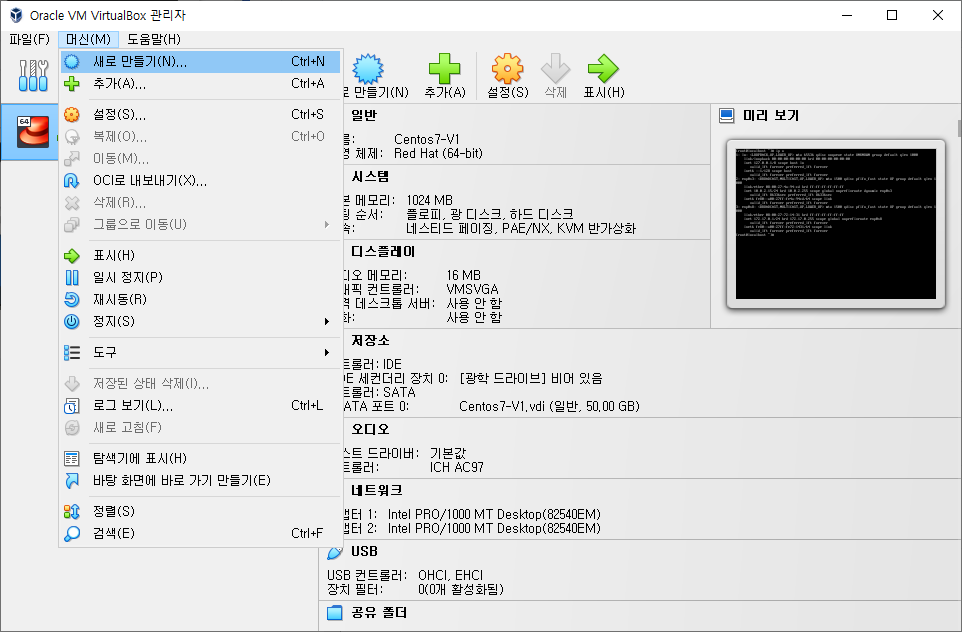Click the 네트워크 section header

click(x=377, y=490)
